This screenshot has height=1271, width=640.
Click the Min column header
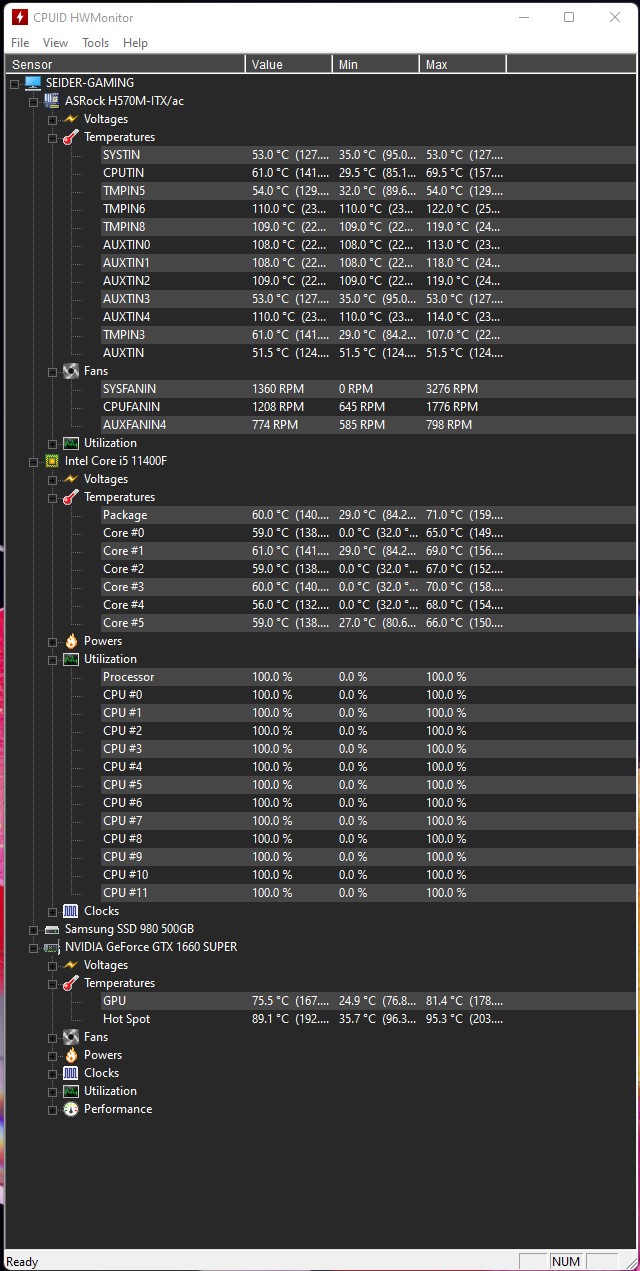coord(375,64)
